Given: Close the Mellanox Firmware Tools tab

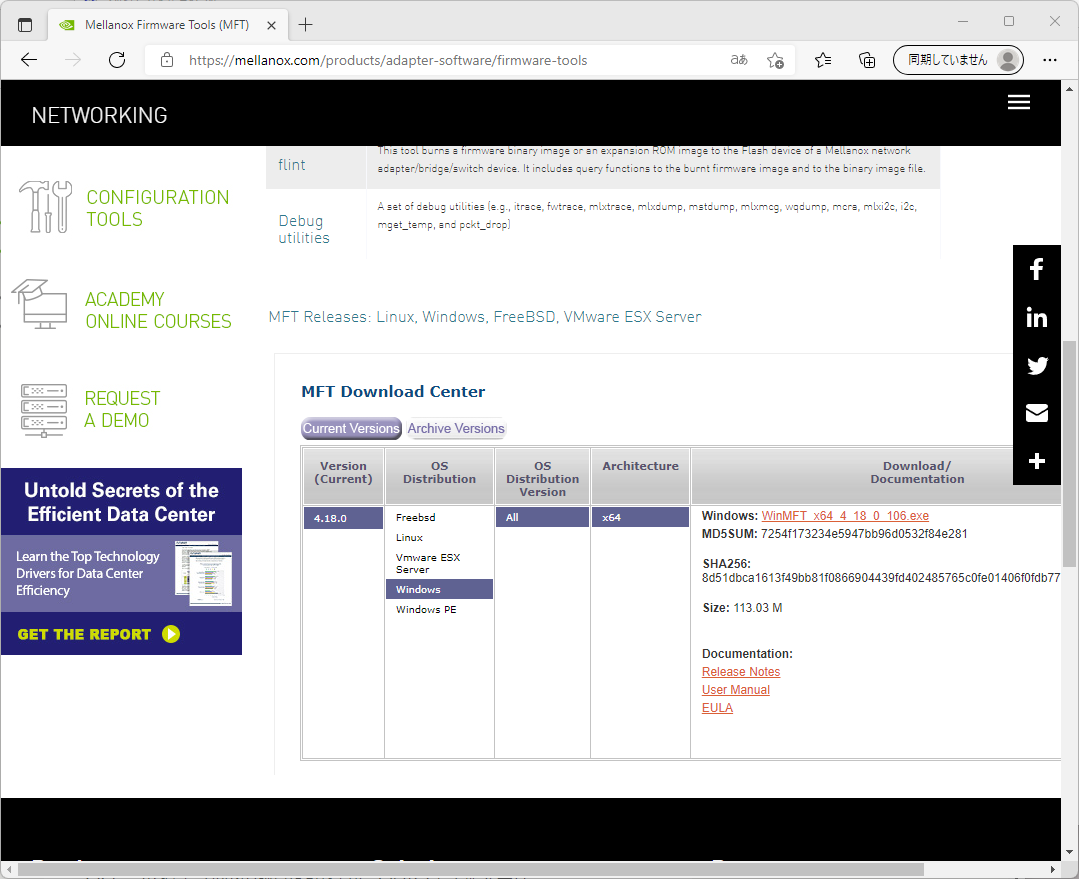Looking at the screenshot, I should [271, 25].
